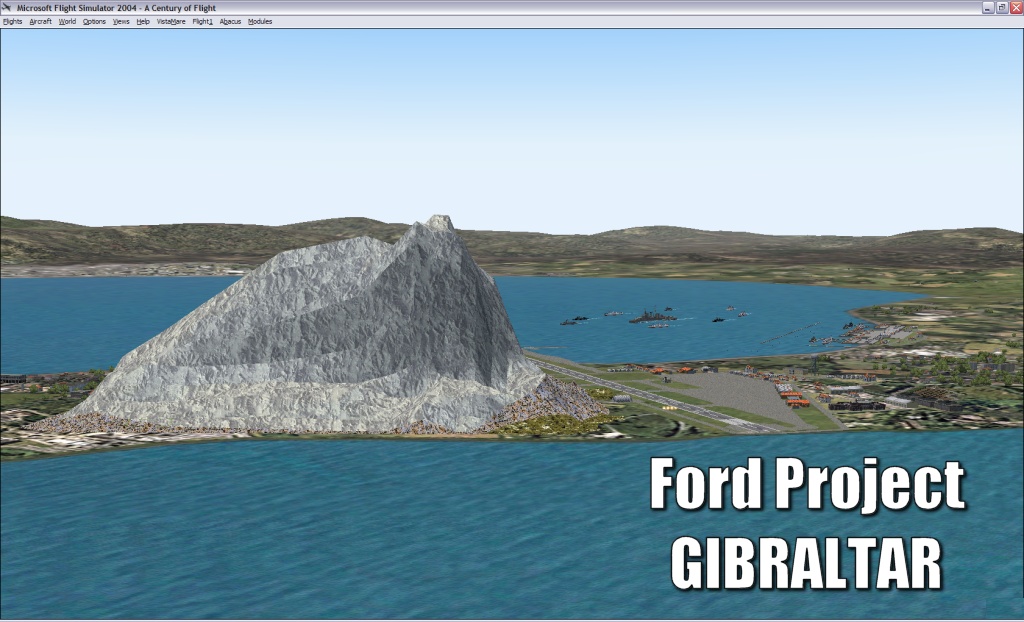This screenshot has width=1024, height=622.
Task: Minimize the Flight Simulator window
Action: 988,8
